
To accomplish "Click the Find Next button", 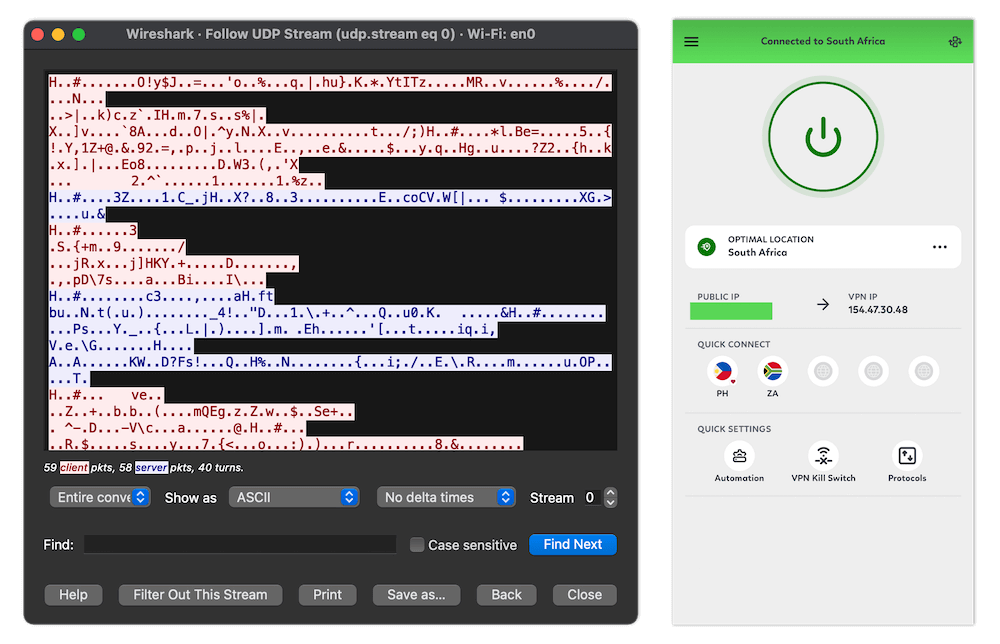I will point(573,545).
